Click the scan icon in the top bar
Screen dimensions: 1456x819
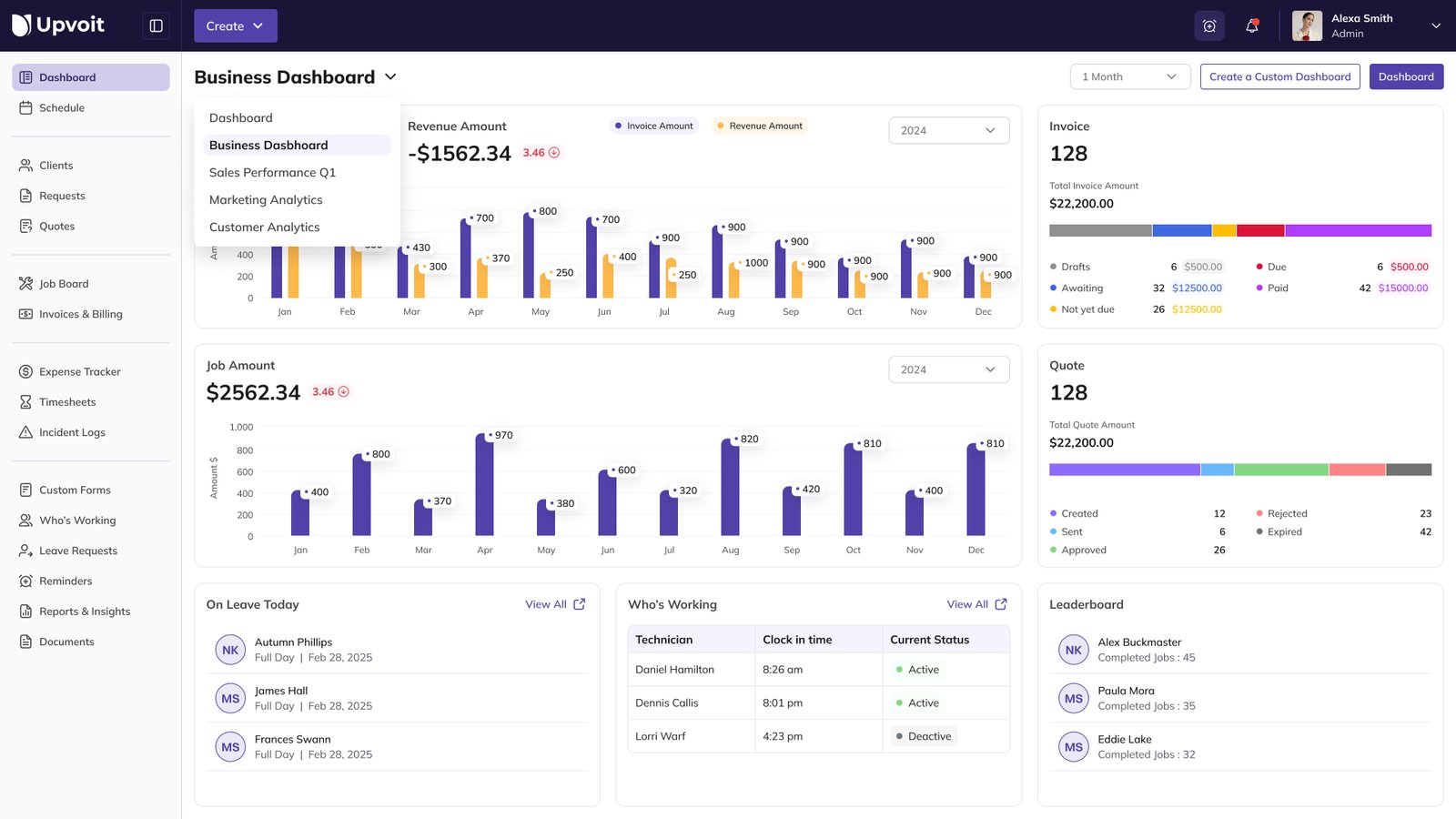tap(1209, 25)
